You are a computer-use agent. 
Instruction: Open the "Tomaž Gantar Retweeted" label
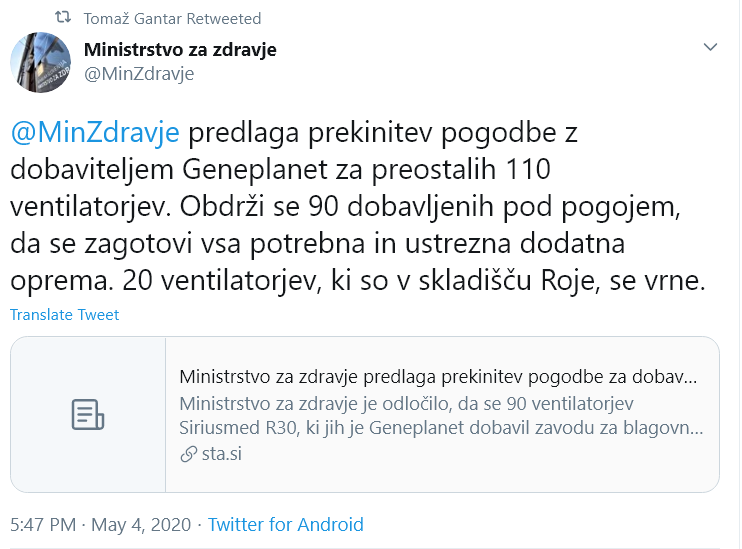(x=172, y=18)
